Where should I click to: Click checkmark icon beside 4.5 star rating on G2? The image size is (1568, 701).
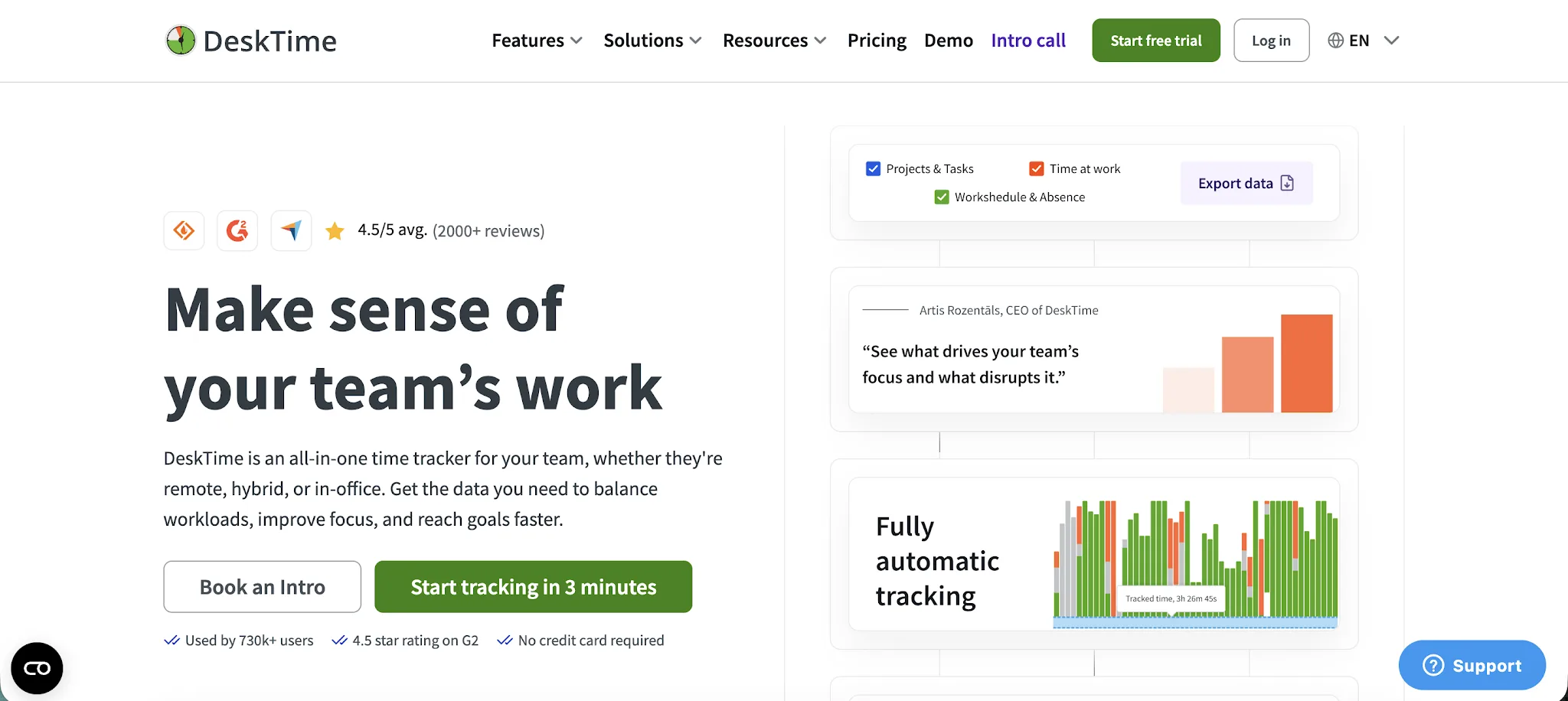tap(339, 641)
